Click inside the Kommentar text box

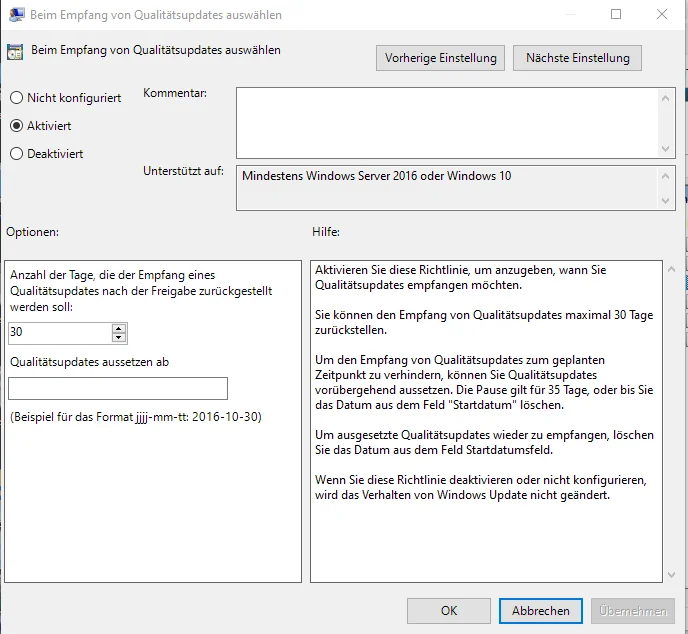(448, 123)
